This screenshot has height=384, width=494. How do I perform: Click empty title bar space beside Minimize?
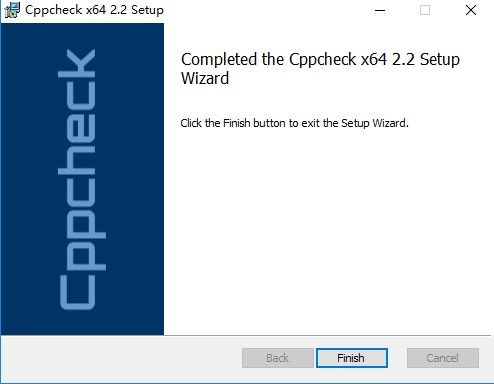[267, 10]
